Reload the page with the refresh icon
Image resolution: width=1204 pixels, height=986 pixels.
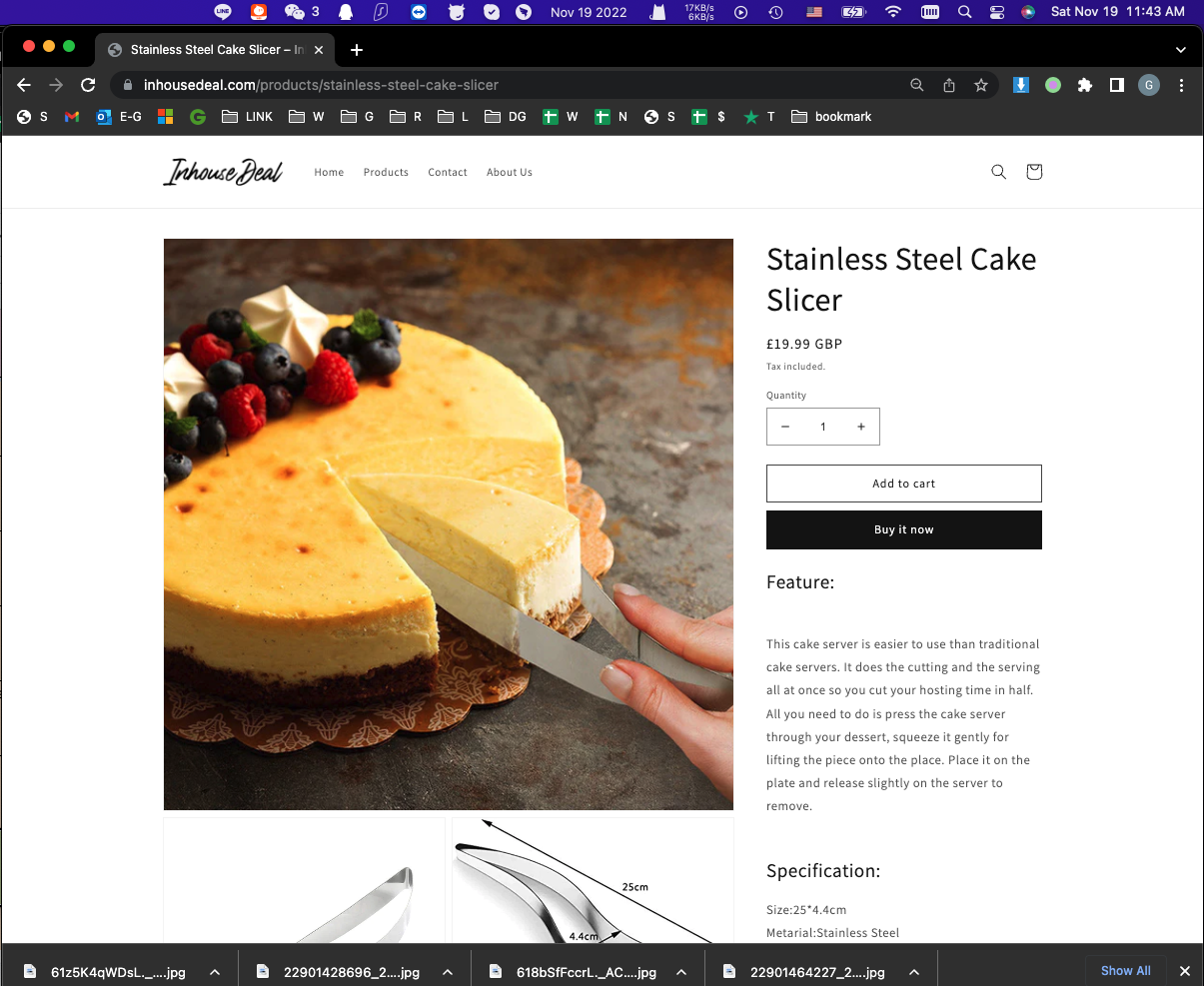(88, 85)
